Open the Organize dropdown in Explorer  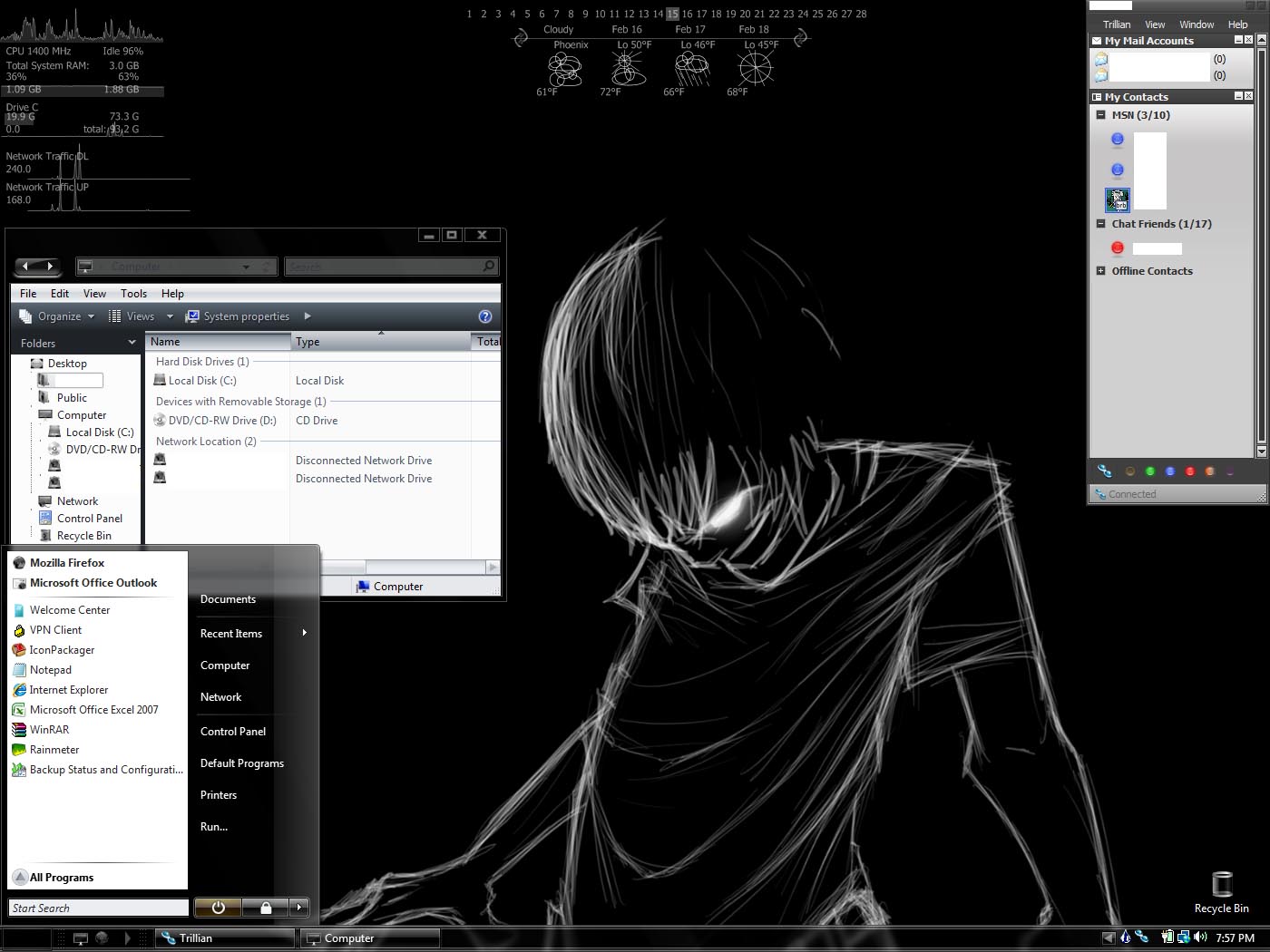[x=57, y=316]
